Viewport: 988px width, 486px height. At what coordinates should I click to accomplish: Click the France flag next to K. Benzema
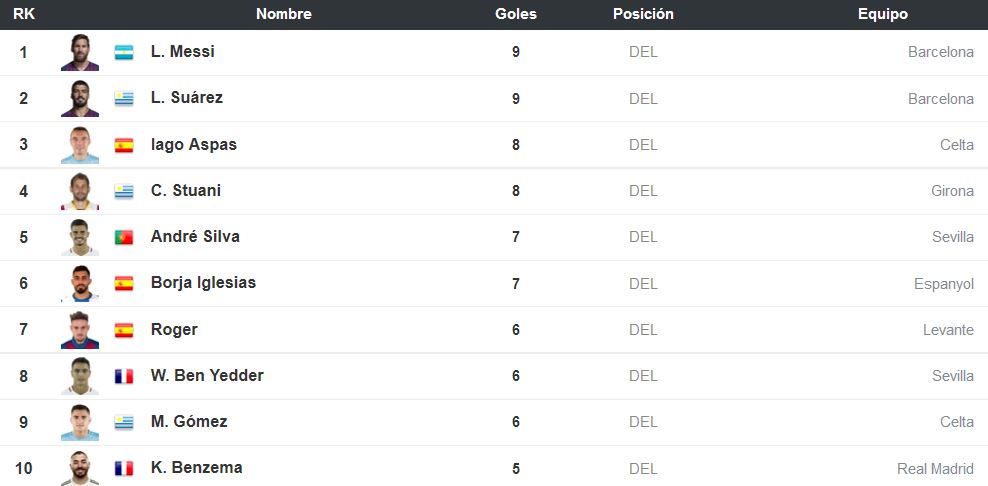pyautogui.click(x=124, y=468)
